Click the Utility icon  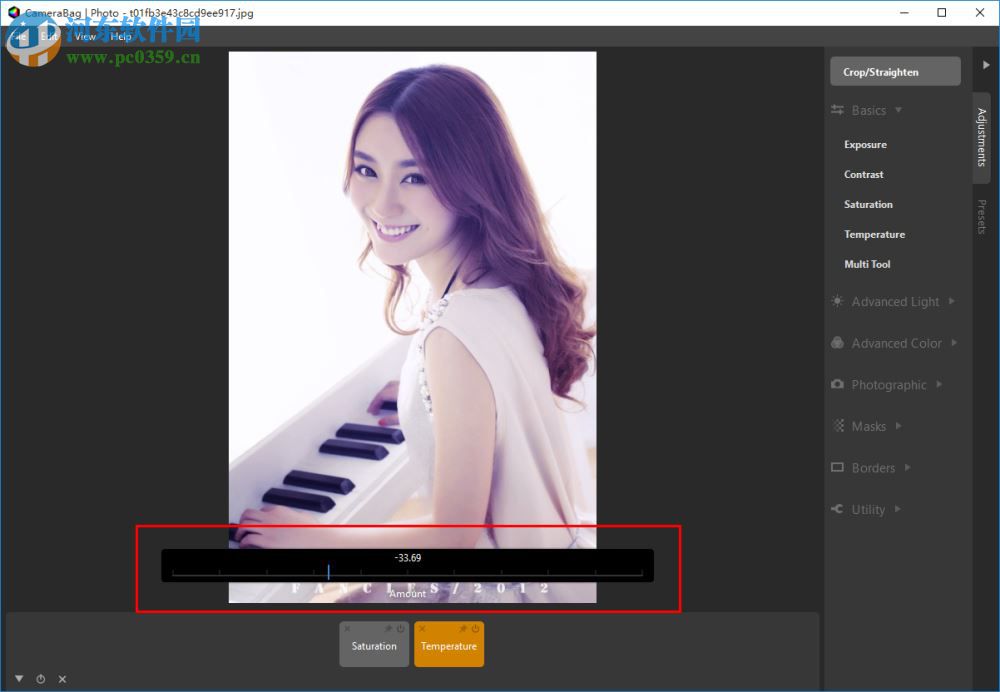point(837,508)
